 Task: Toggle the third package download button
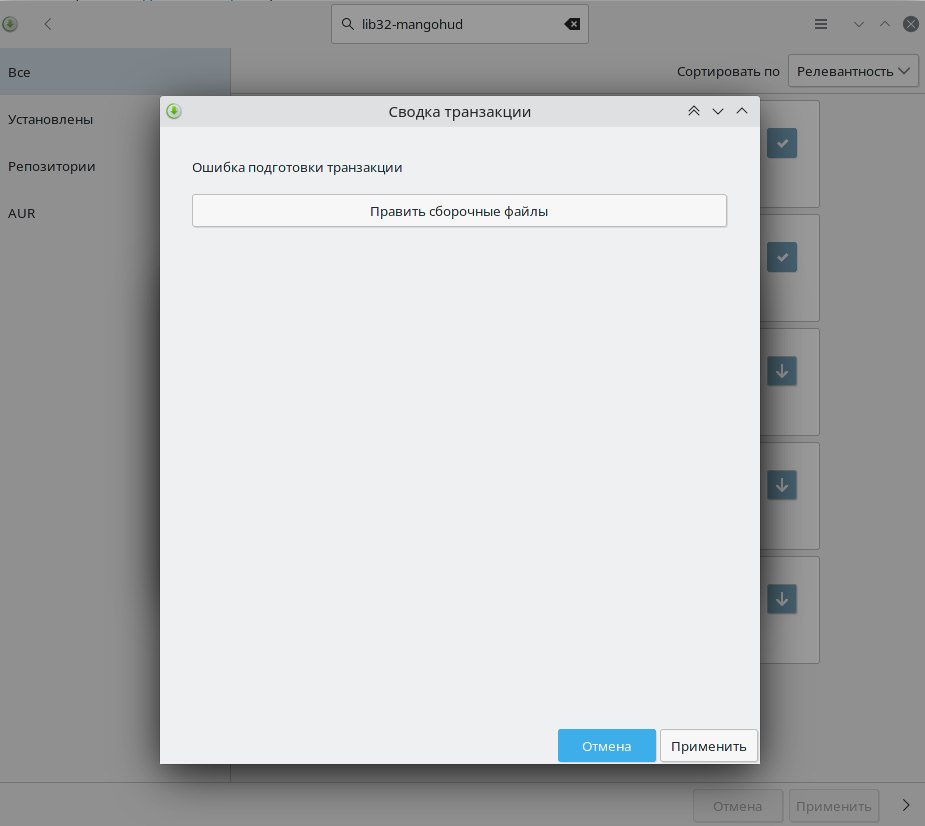[782, 371]
